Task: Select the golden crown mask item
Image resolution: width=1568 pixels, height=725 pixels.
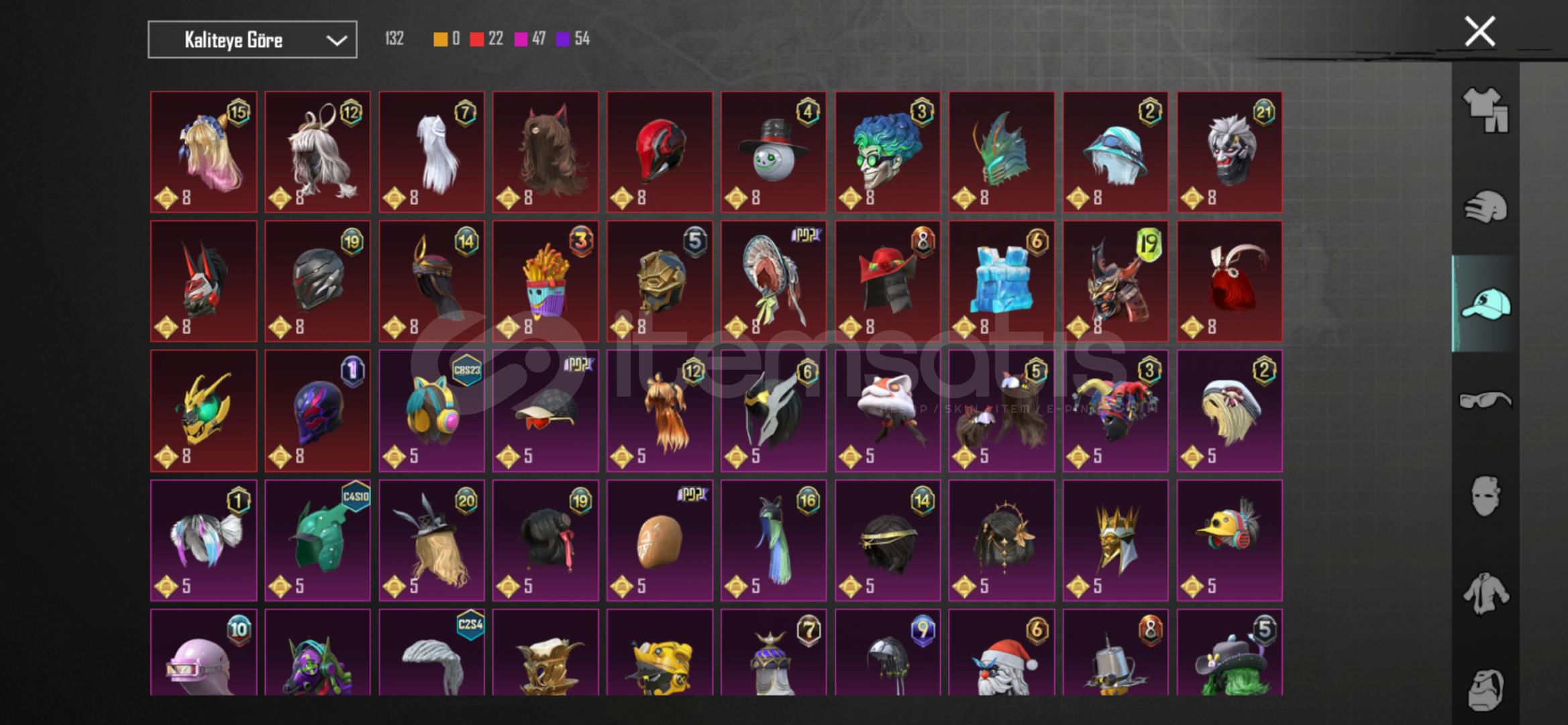Action: pyautogui.click(x=1115, y=540)
